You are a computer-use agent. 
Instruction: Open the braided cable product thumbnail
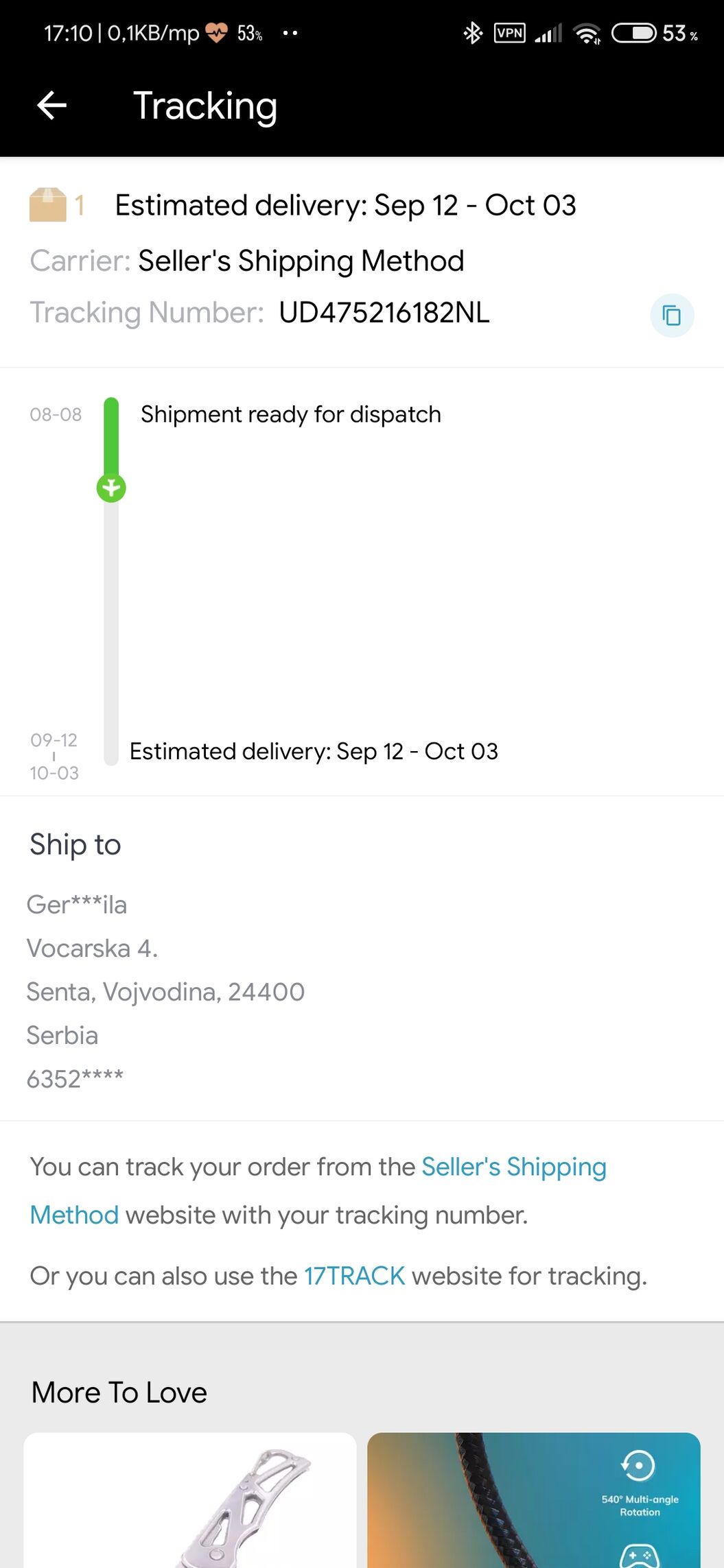tap(534, 1499)
